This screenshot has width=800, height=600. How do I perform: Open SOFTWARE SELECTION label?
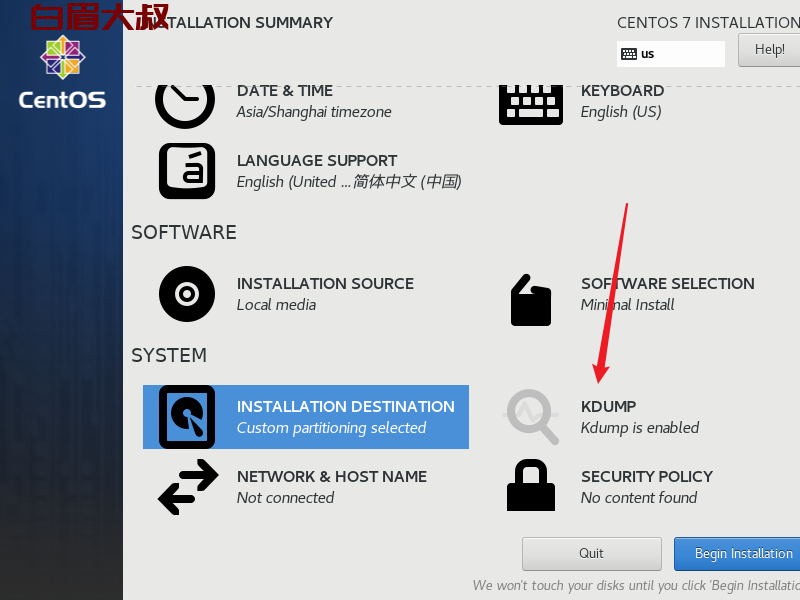[x=668, y=284]
